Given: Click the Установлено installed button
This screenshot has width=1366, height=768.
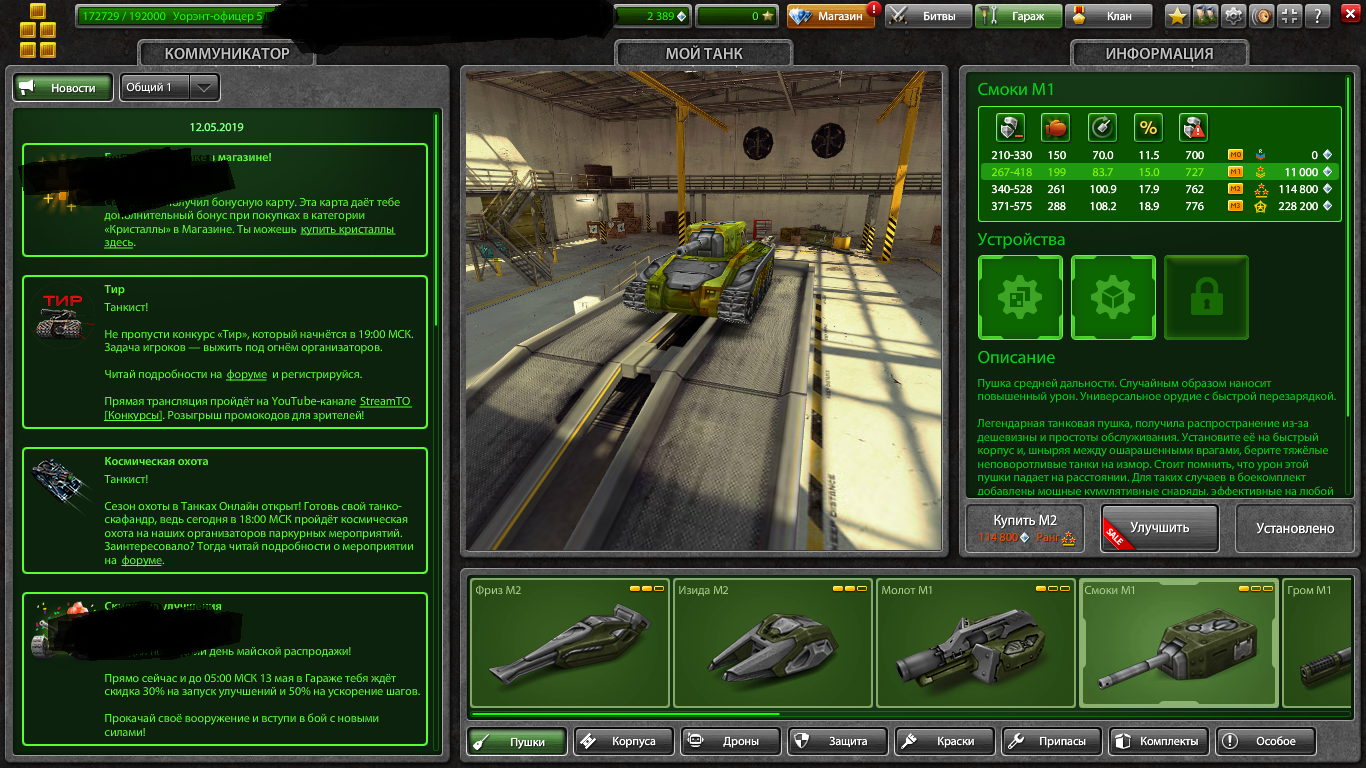Looking at the screenshot, I should pyautogui.click(x=1295, y=528).
